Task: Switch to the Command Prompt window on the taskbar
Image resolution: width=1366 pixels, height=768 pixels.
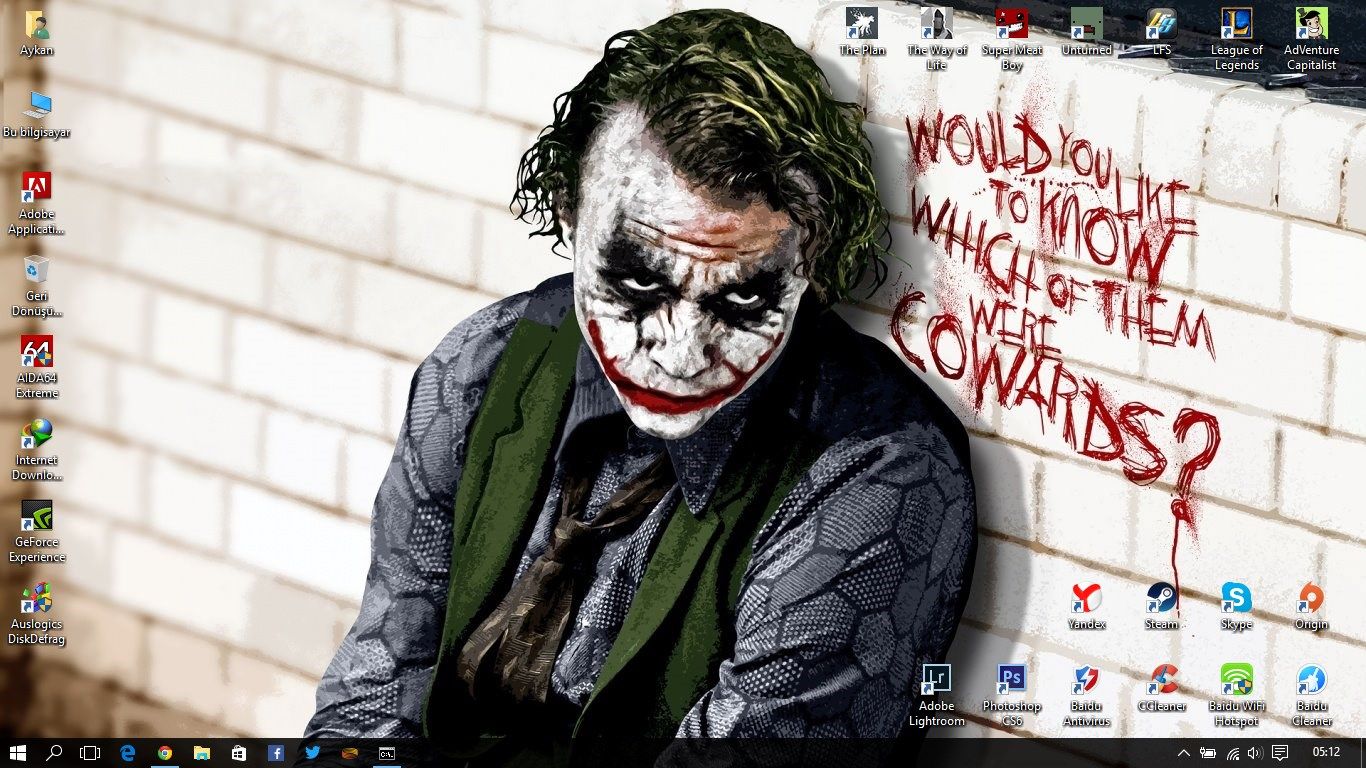Action: (x=386, y=753)
